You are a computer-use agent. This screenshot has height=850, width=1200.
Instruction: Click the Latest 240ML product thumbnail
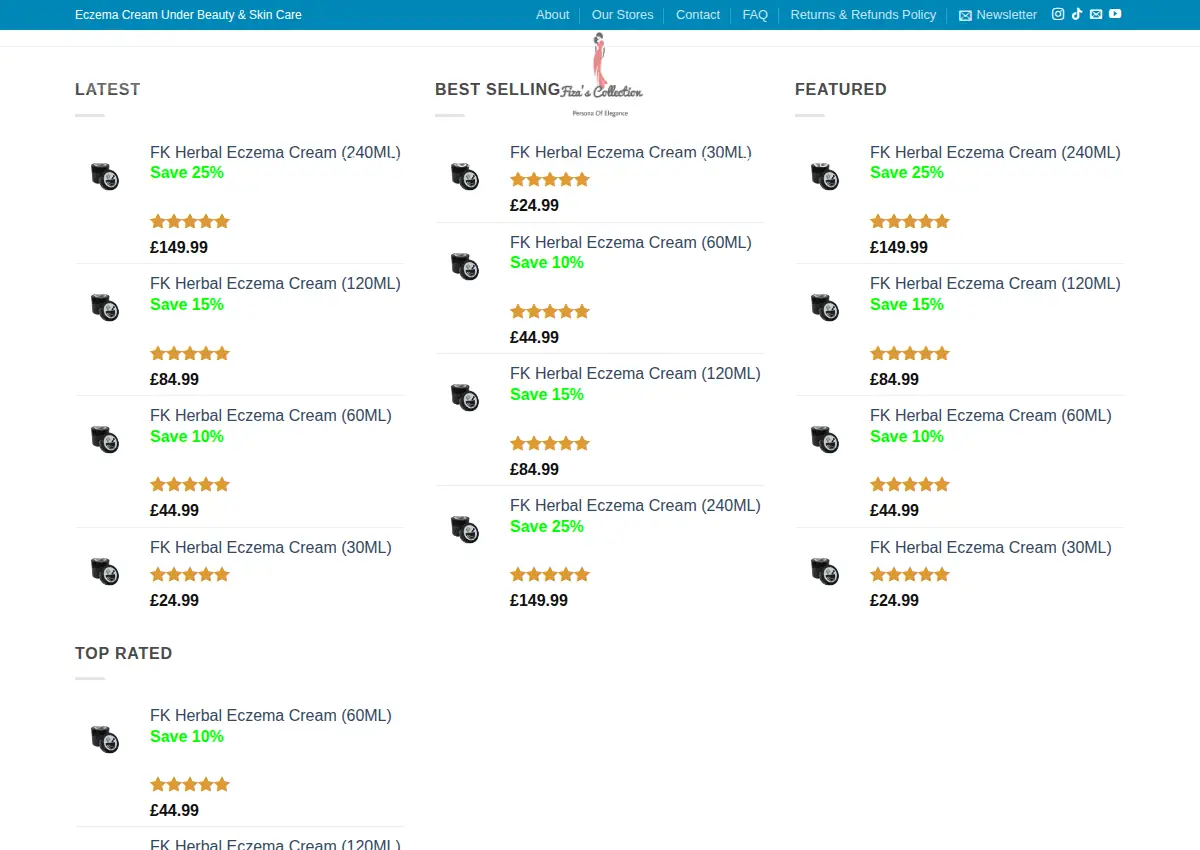pos(105,175)
